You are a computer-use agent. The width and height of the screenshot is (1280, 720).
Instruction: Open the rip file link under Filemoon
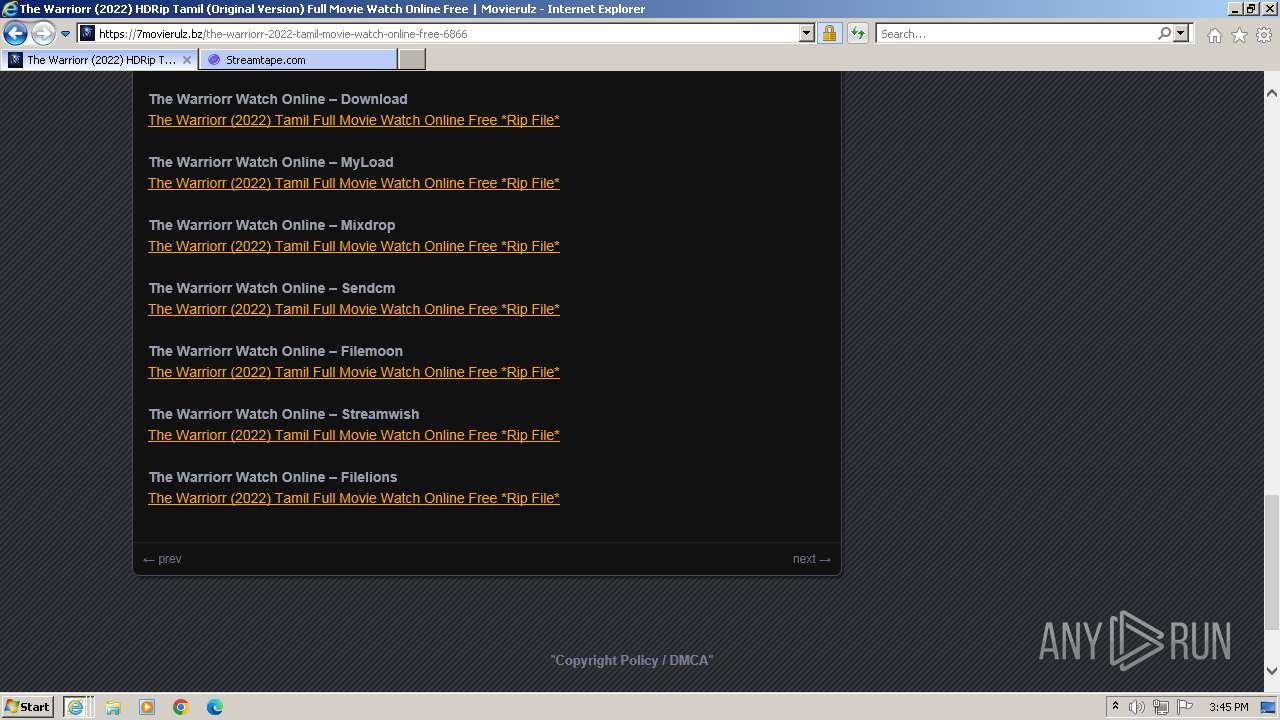pos(354,372)
